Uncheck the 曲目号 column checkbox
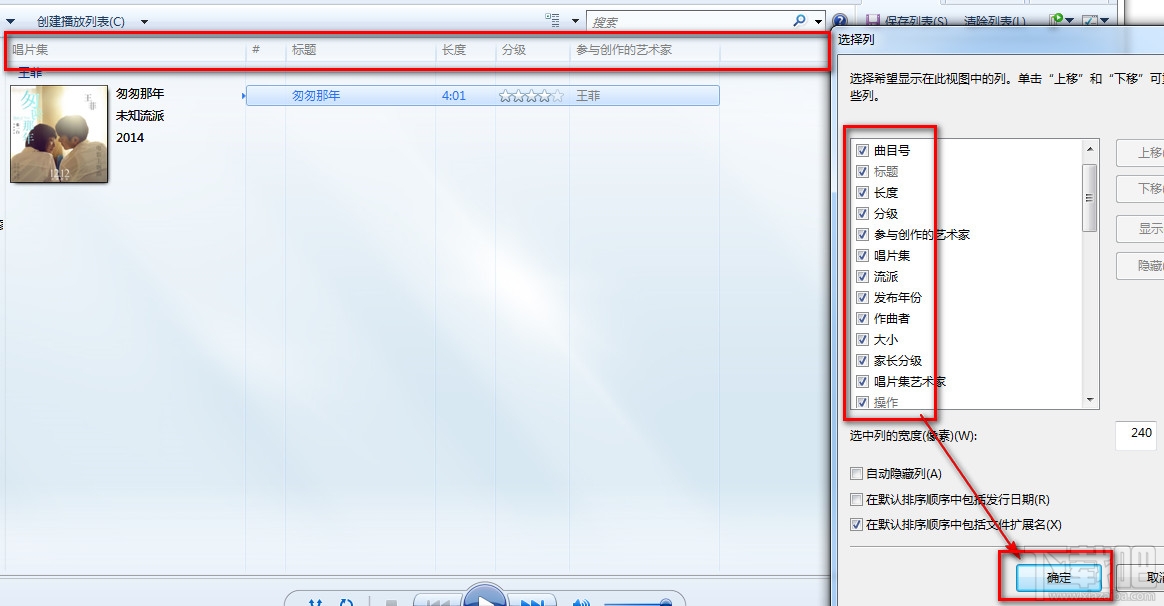Image resolution: width=1164 pixels, height=606 pixels. (862, 150)
